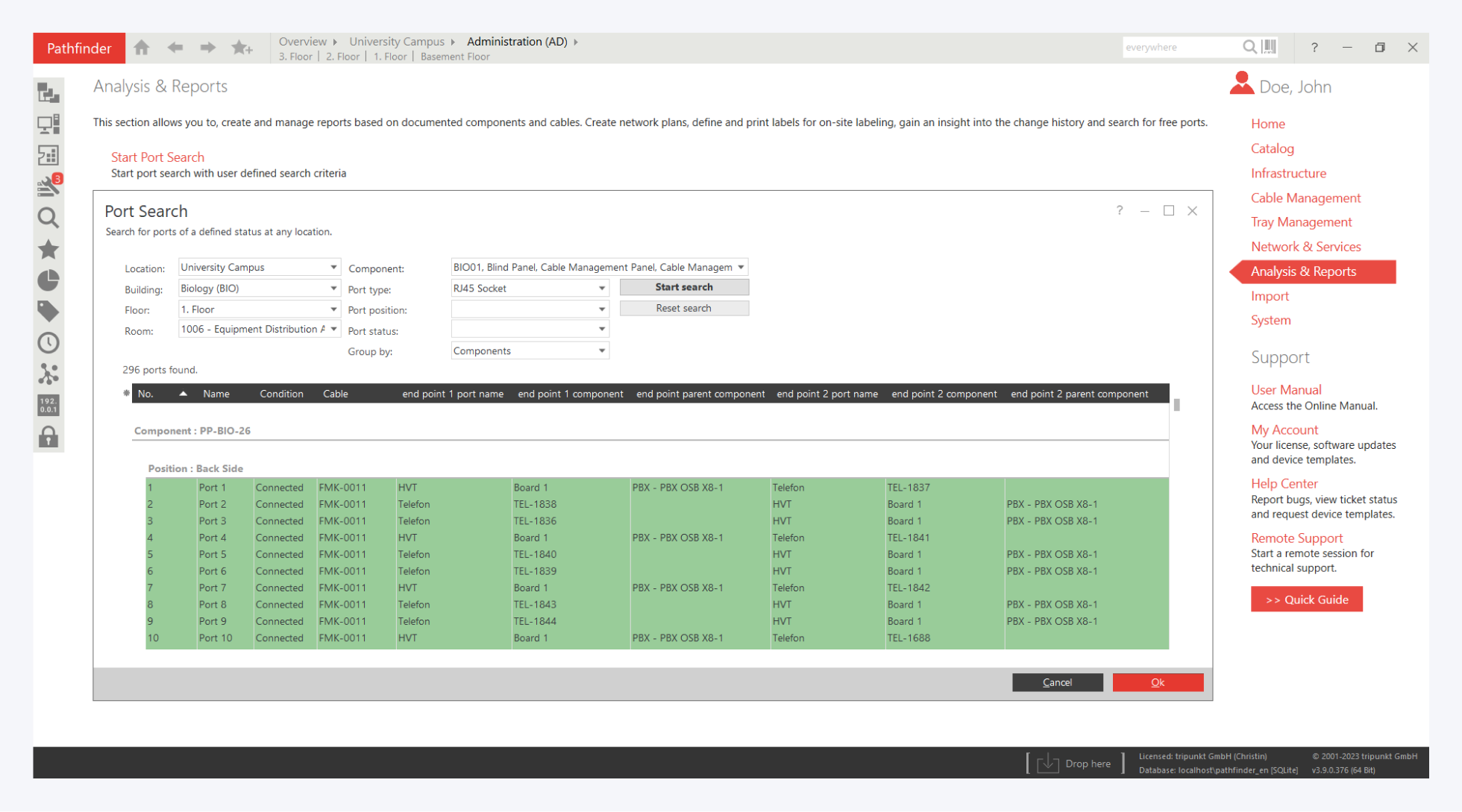Click the IP address 192 sidebar icon

point(48,405)
